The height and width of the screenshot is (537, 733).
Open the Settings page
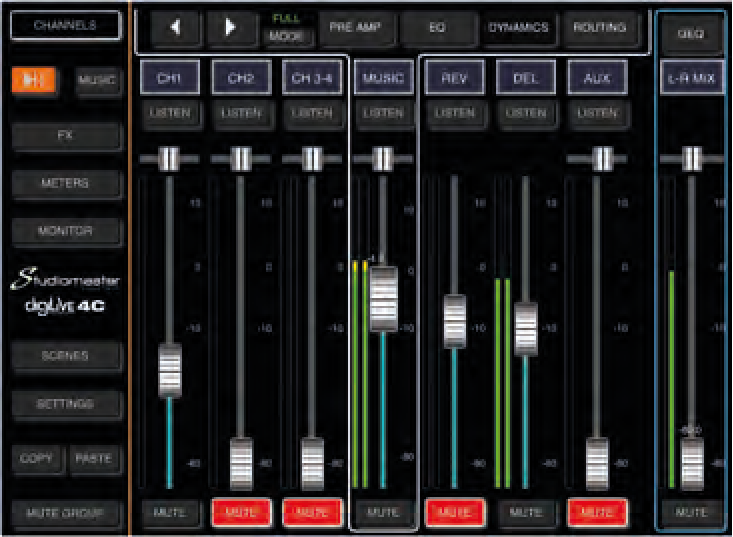65,404
